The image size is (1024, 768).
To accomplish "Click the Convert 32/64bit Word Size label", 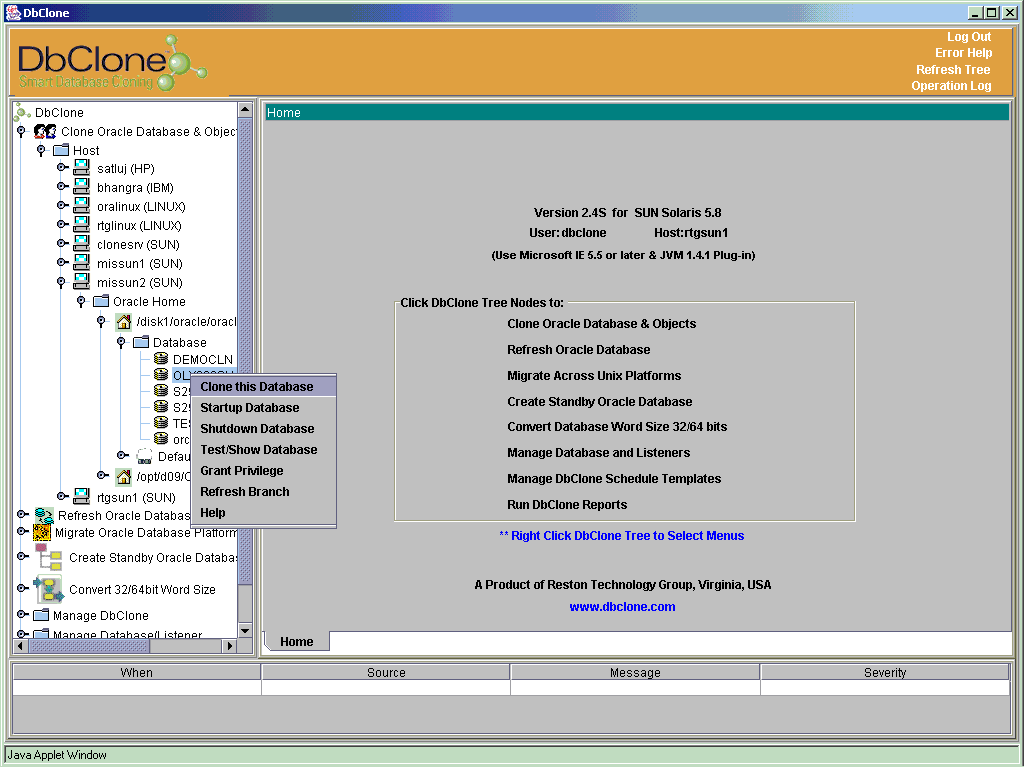I will pyautogui.click(x=142, y=589).
